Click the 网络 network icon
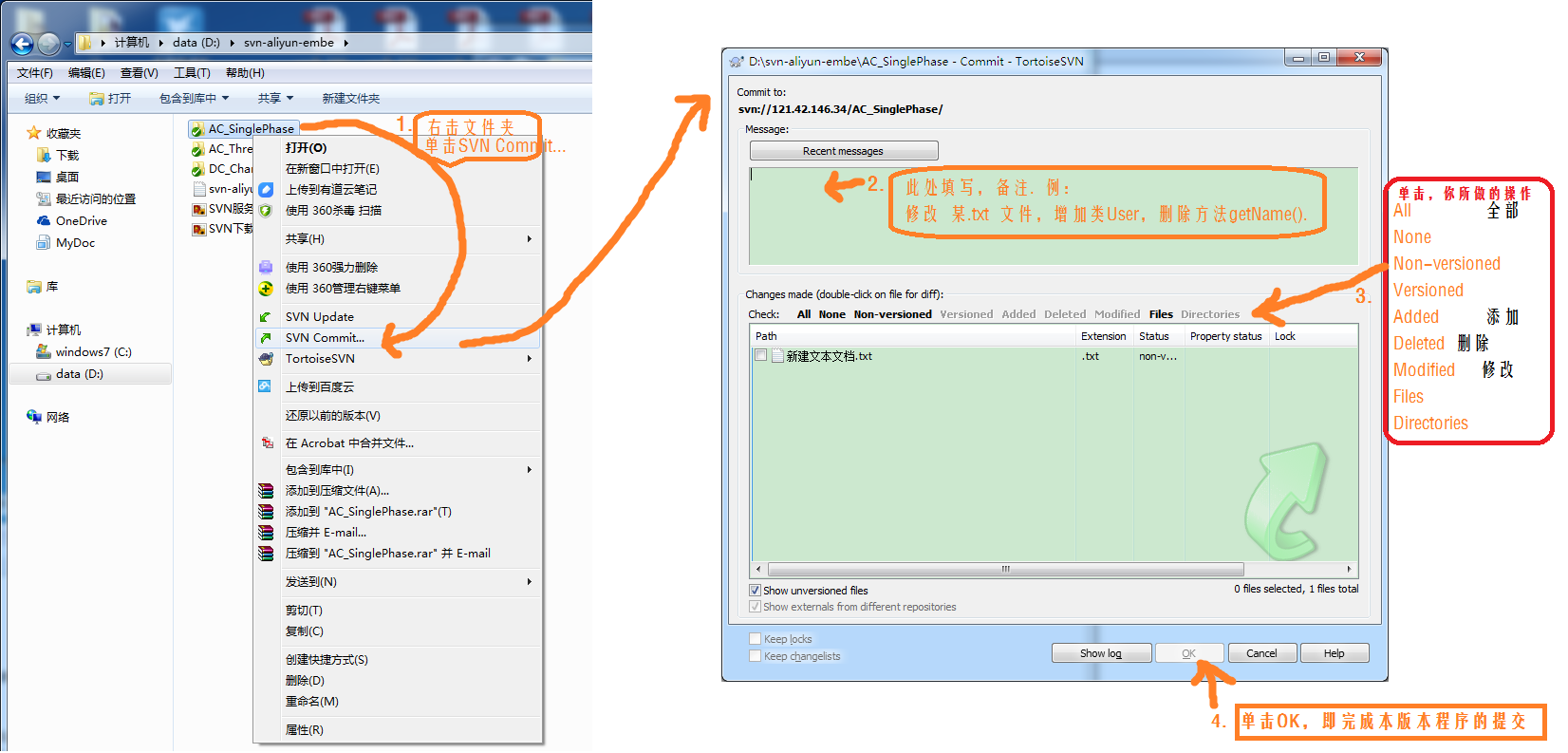This screenshot has width=1568, height=753. point(34,417)
